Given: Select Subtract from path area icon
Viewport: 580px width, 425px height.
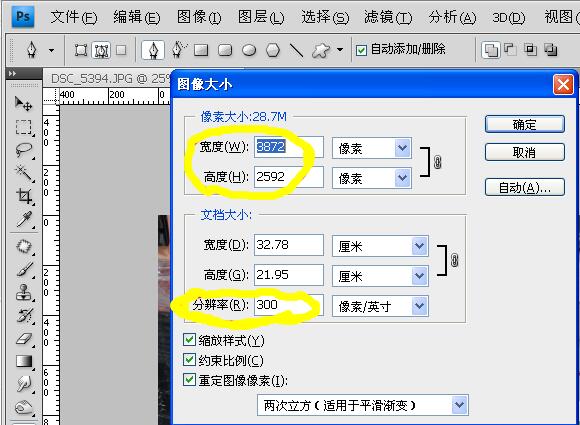Looking at the screenshot, I should [x=510, y=50].
